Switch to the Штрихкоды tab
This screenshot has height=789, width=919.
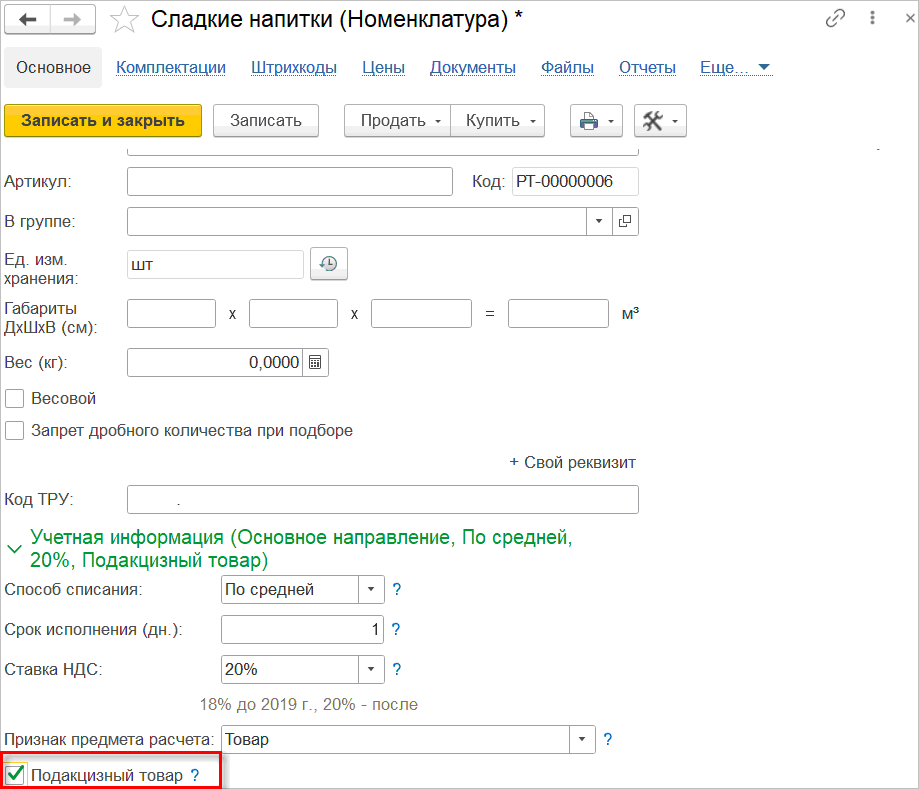294,67
